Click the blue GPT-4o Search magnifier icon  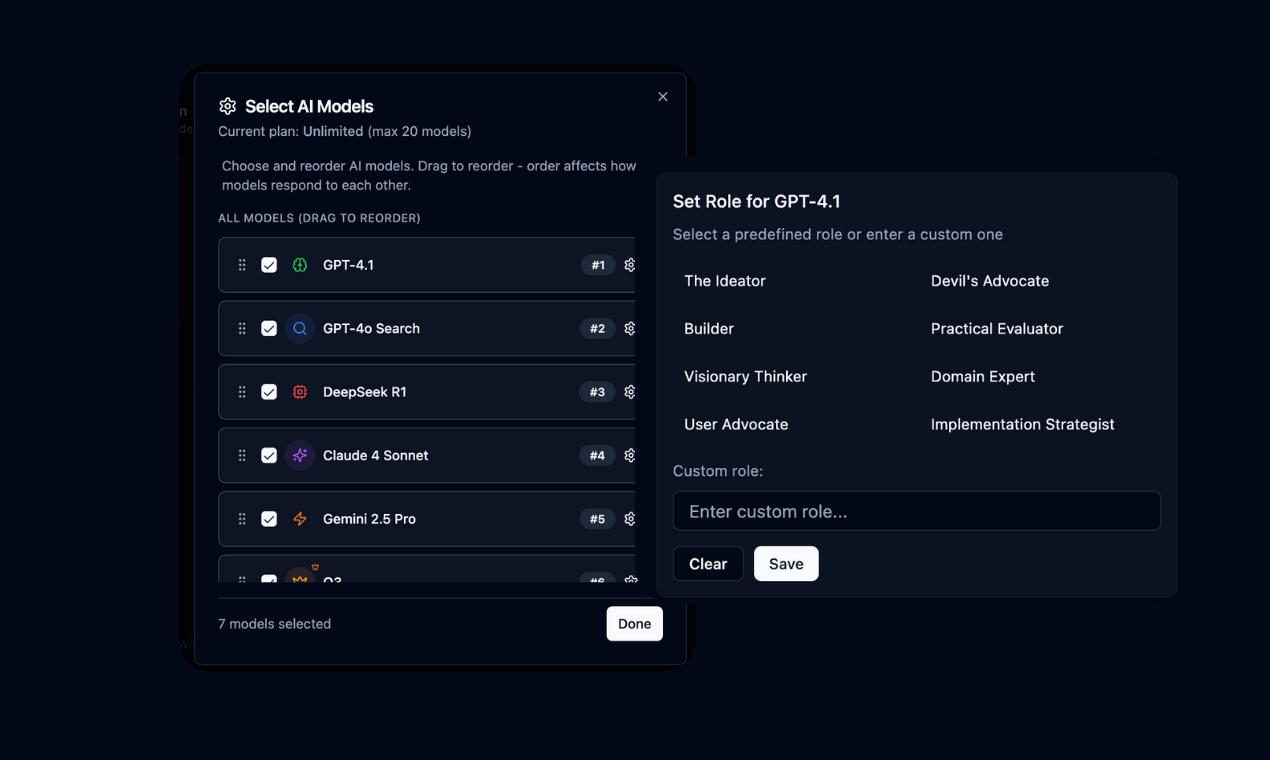(x=300, y=328)
